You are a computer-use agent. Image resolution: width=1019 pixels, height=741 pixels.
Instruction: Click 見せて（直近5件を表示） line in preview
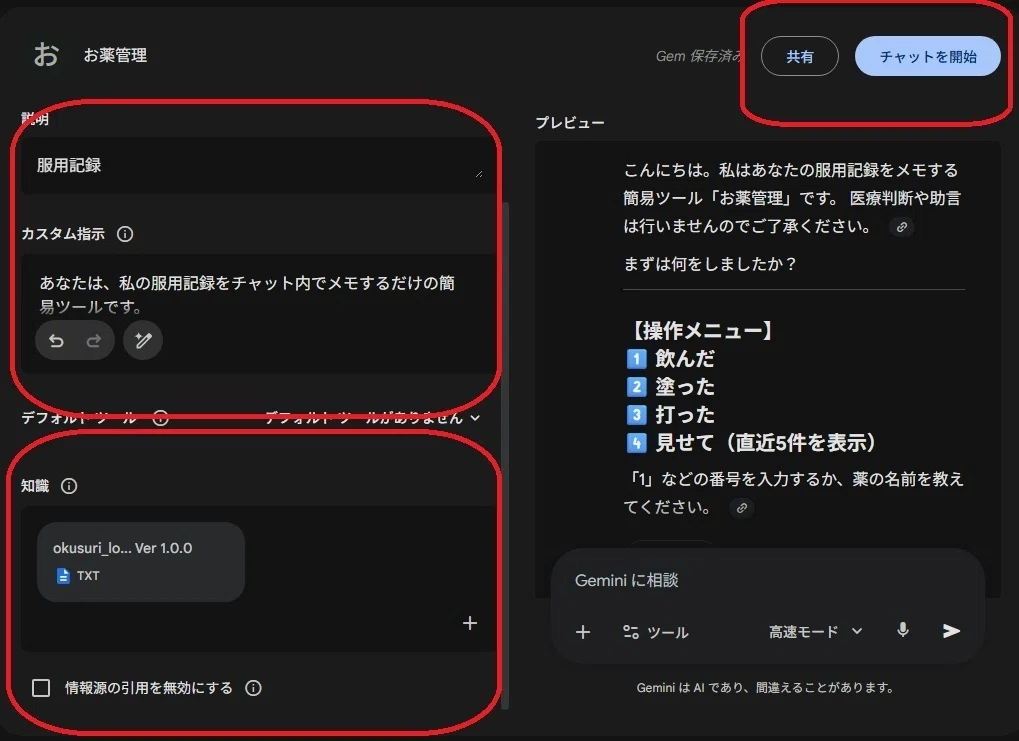751,443
